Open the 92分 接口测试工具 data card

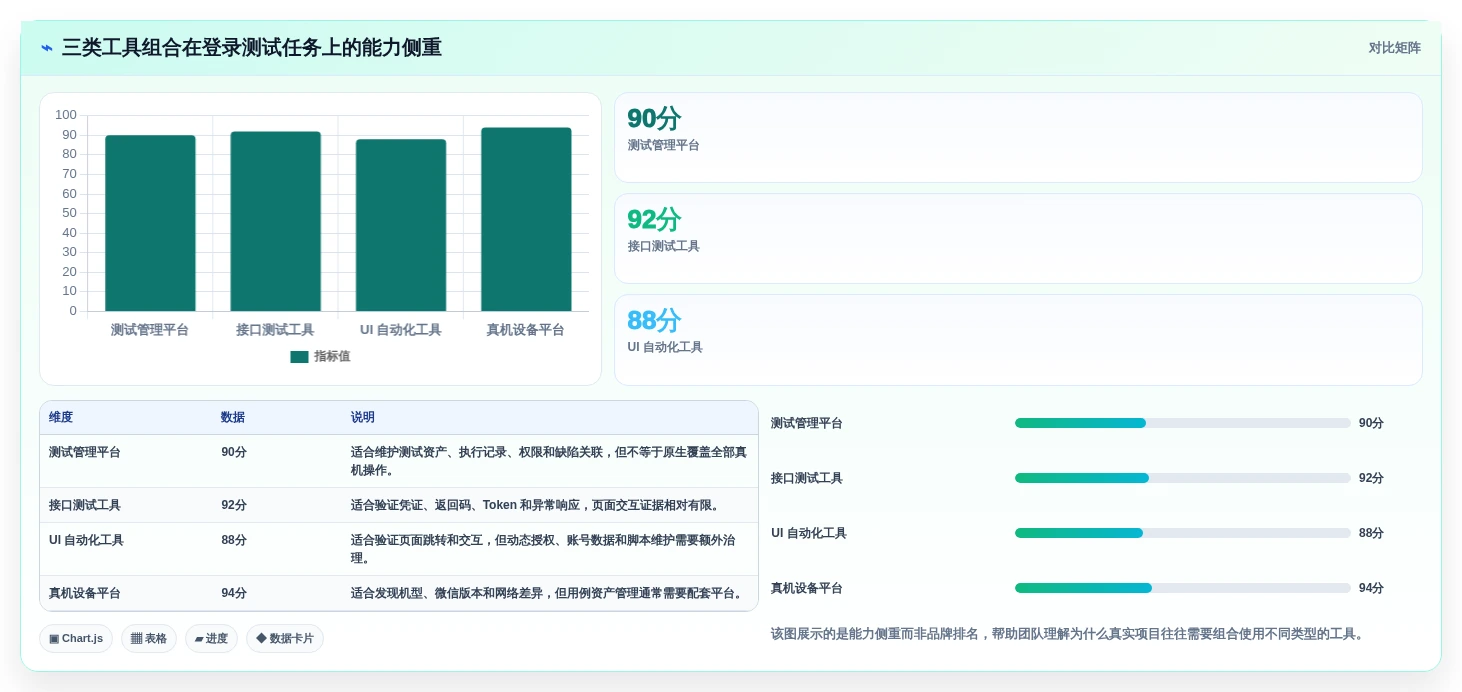[1018, 238]
